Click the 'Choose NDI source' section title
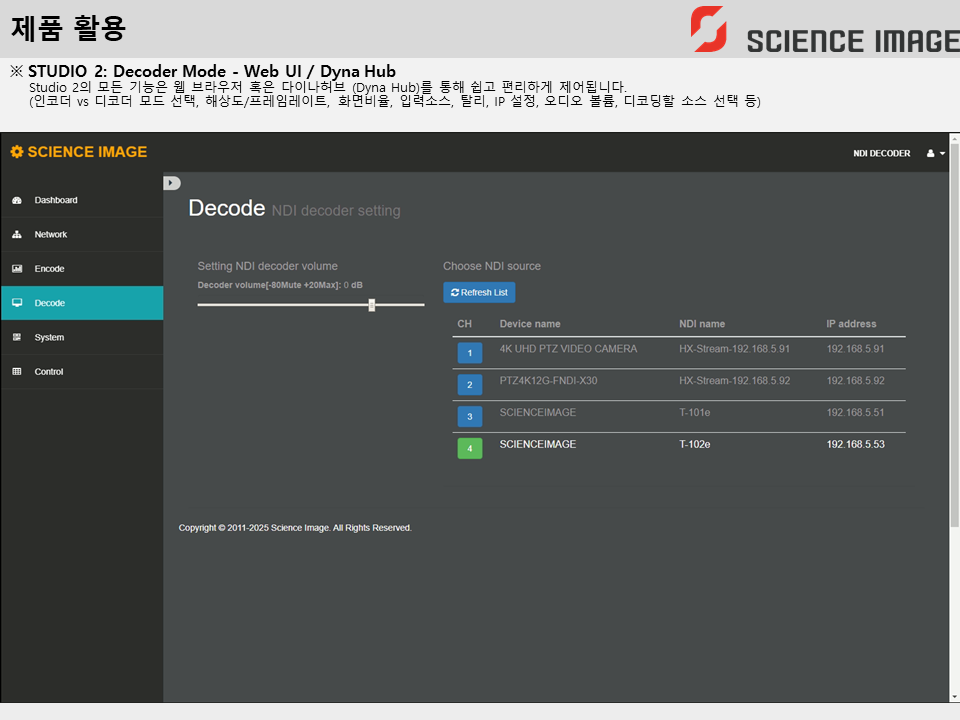 tap(492, 266)
